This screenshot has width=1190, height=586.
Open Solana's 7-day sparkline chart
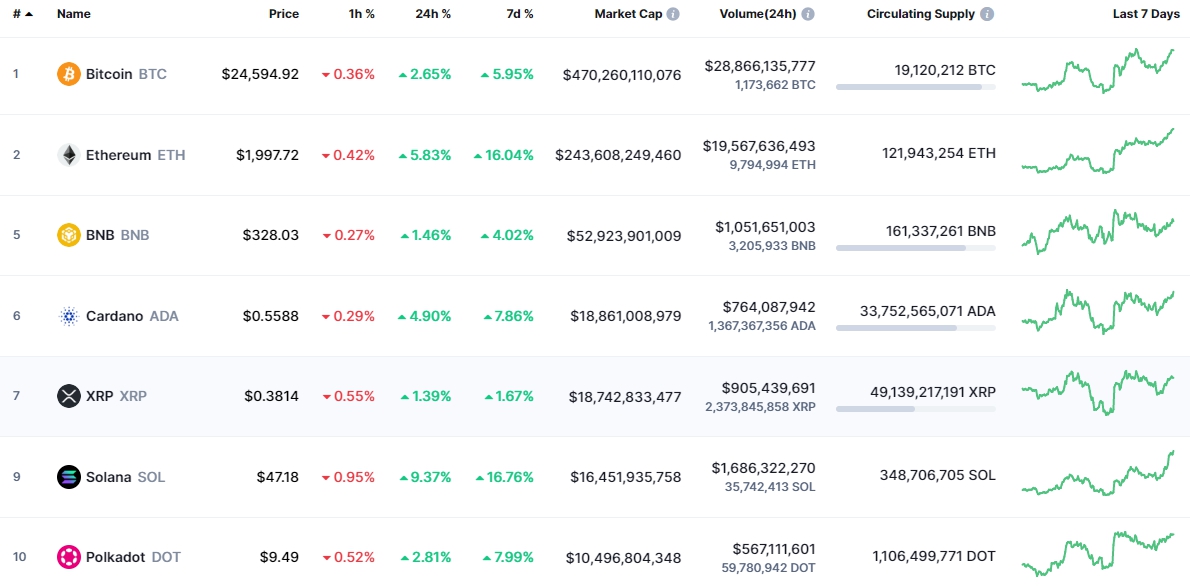click(x=1097, y=473)
